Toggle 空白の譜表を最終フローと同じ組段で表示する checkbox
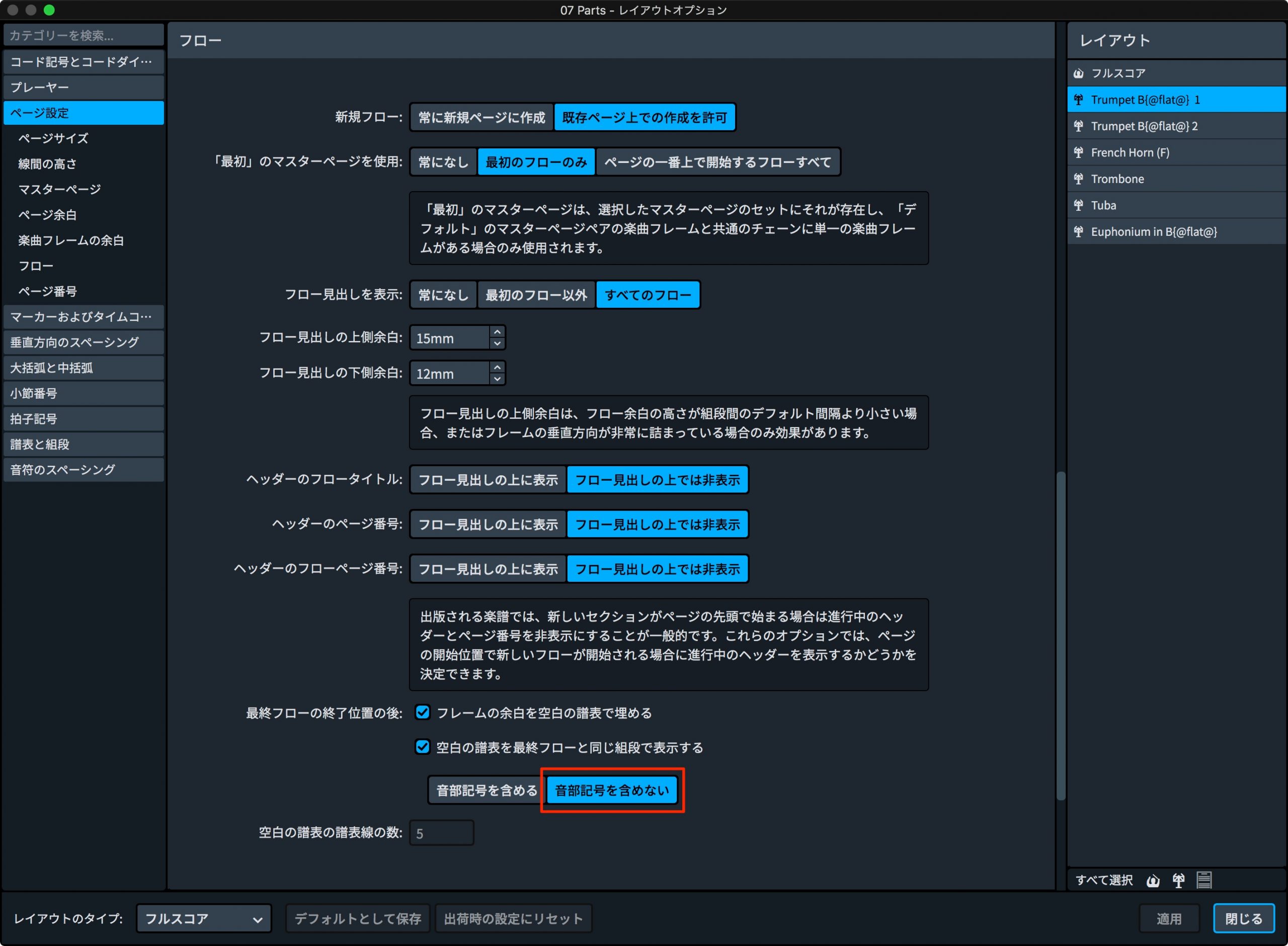 [423, 747]
